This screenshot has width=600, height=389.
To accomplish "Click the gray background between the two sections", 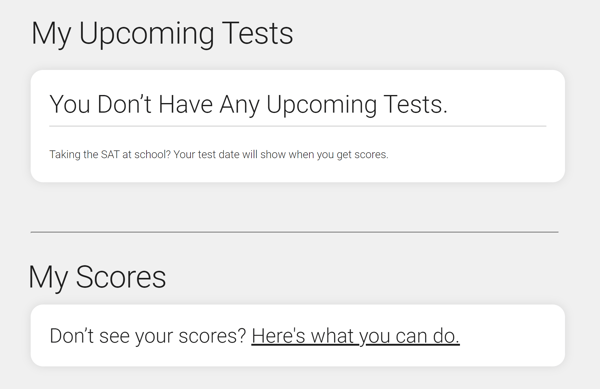I will [x=295, y=207].
